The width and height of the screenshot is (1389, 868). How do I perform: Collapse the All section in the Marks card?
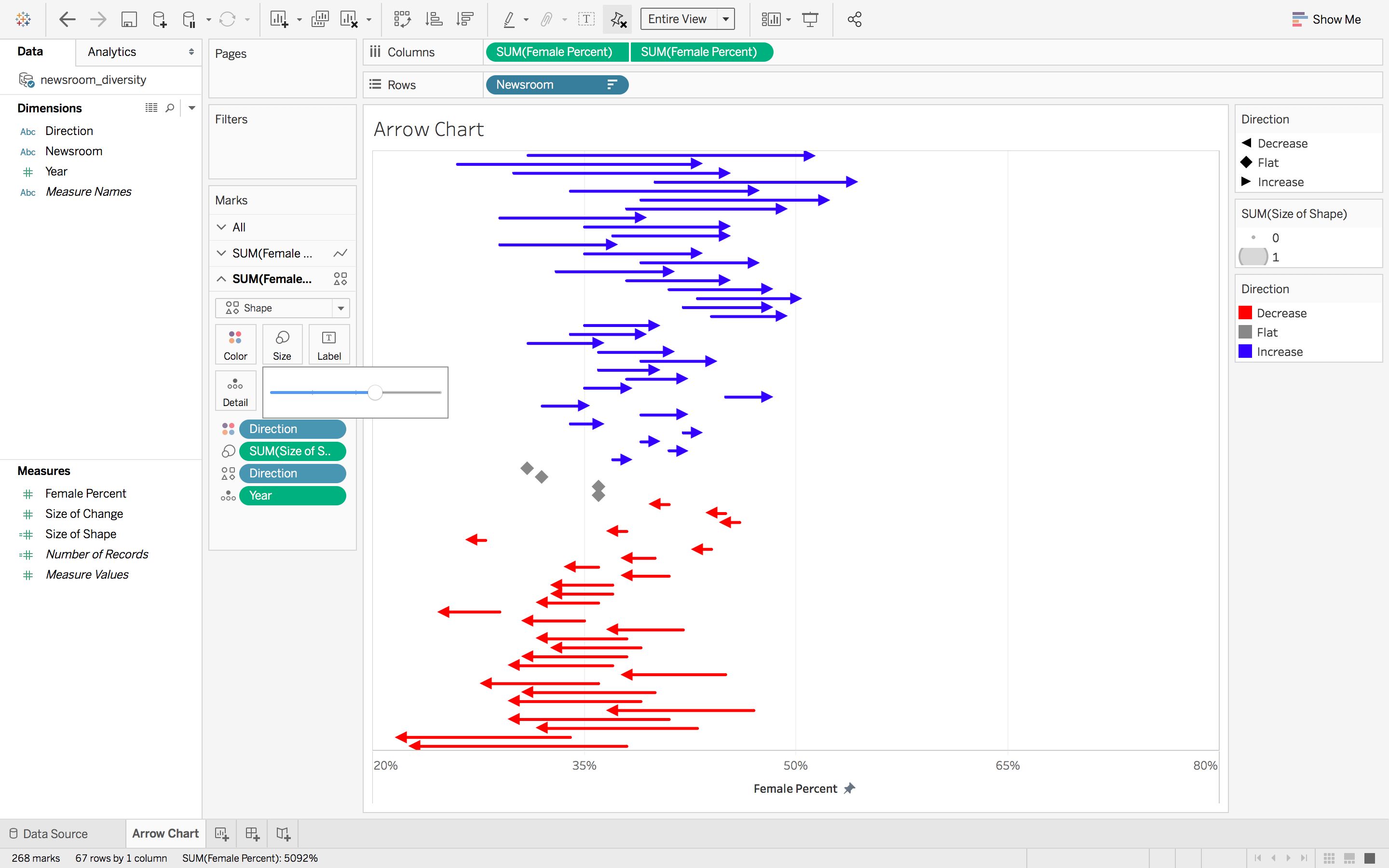[x=222, y=227]
